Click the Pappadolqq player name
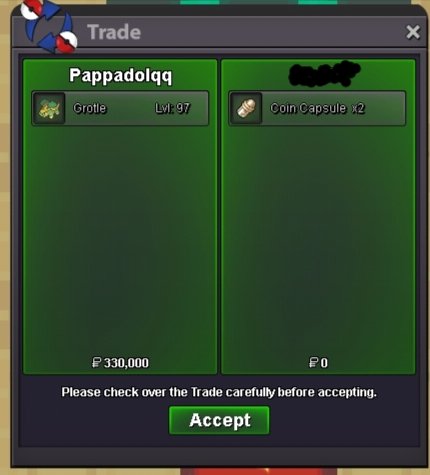The width and height of the screenshot is (430, 475). (x=120, y=76)
